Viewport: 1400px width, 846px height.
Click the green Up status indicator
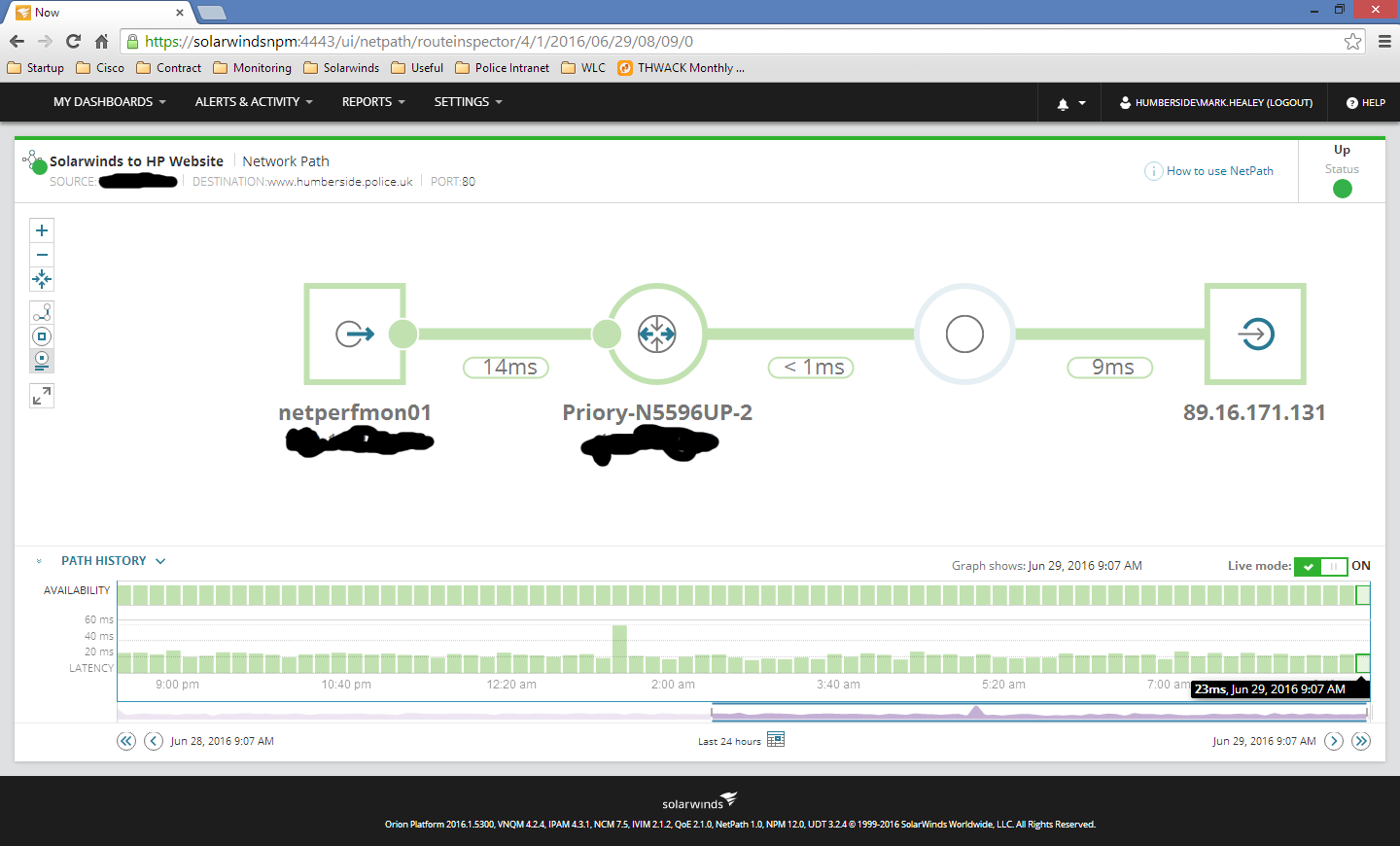tap(1343, 189)
